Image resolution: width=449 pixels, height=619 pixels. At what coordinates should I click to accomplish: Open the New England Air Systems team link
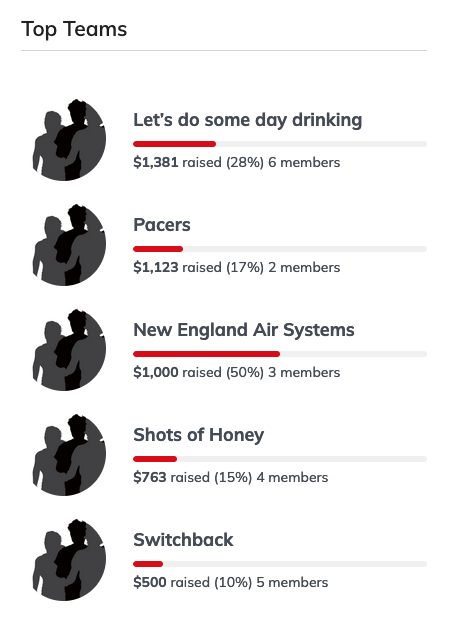point(244,330)
